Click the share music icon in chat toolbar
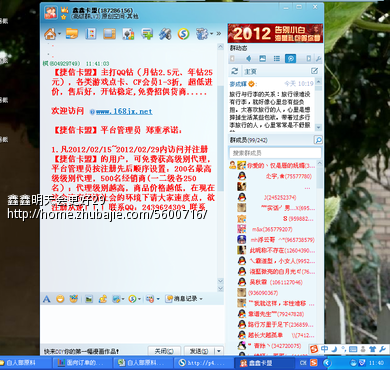 click(x=103, y=299)
